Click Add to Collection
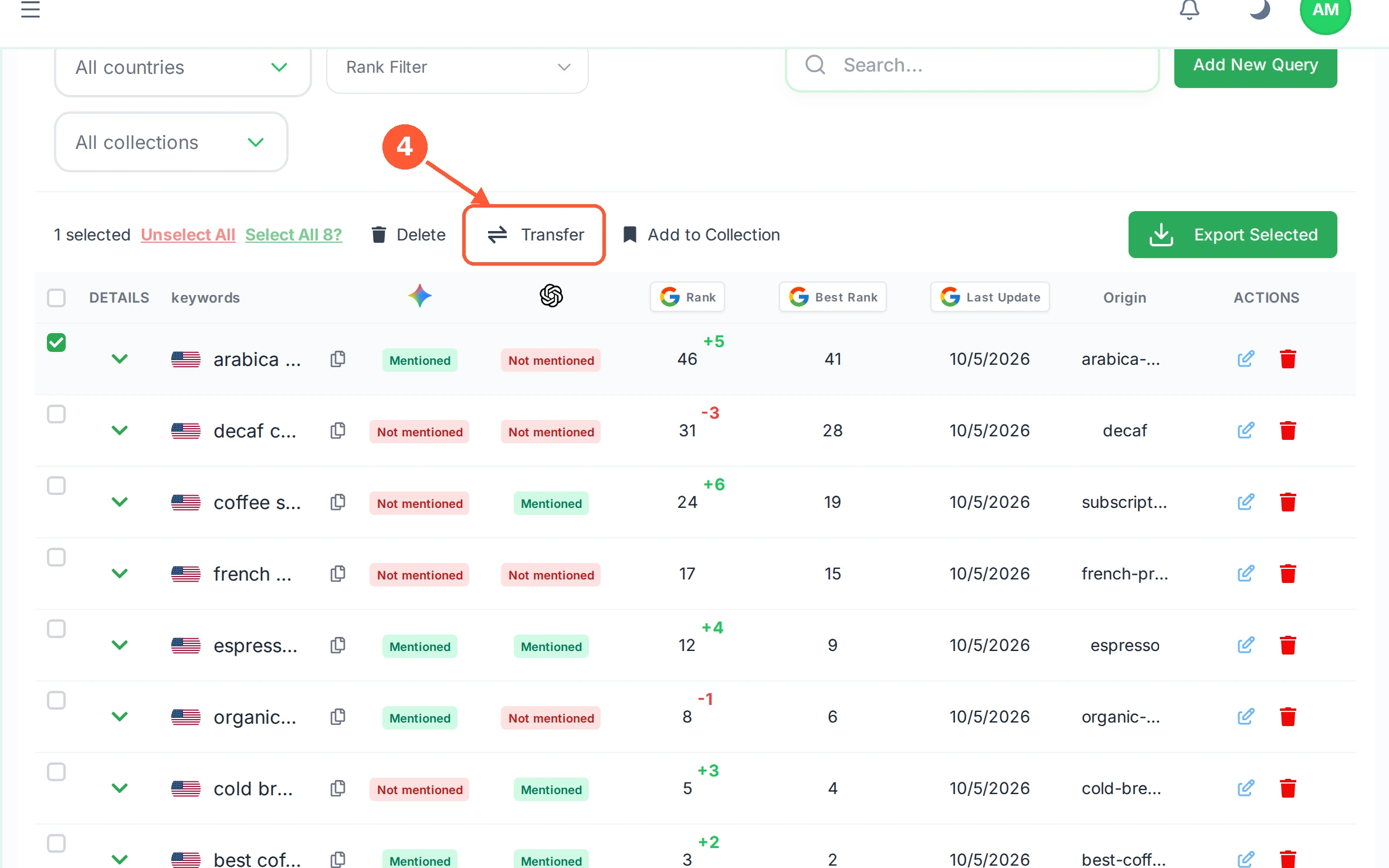 tap(702, 235)
